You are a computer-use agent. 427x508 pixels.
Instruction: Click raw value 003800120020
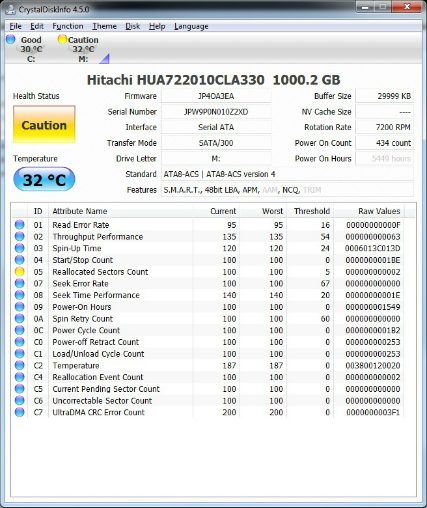[373, 366]
